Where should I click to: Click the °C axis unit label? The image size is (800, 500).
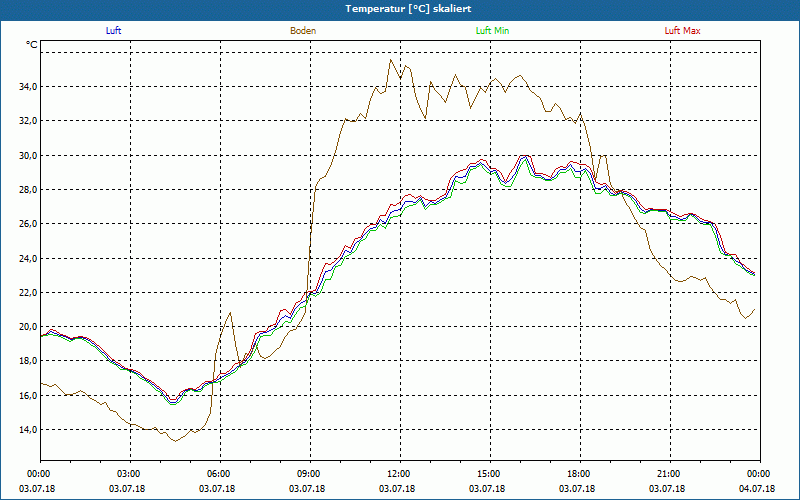[32, 45]
